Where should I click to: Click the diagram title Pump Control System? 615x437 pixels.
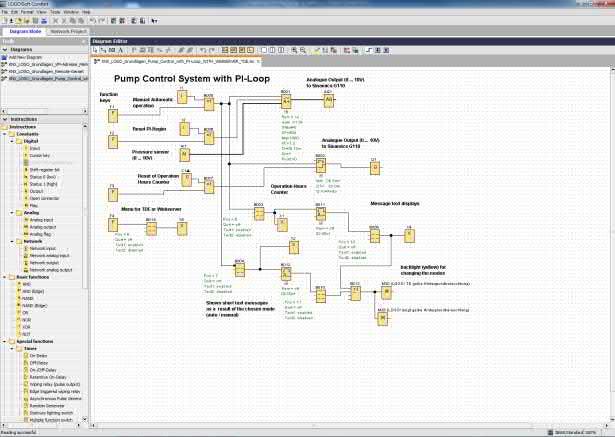(192, 78)
